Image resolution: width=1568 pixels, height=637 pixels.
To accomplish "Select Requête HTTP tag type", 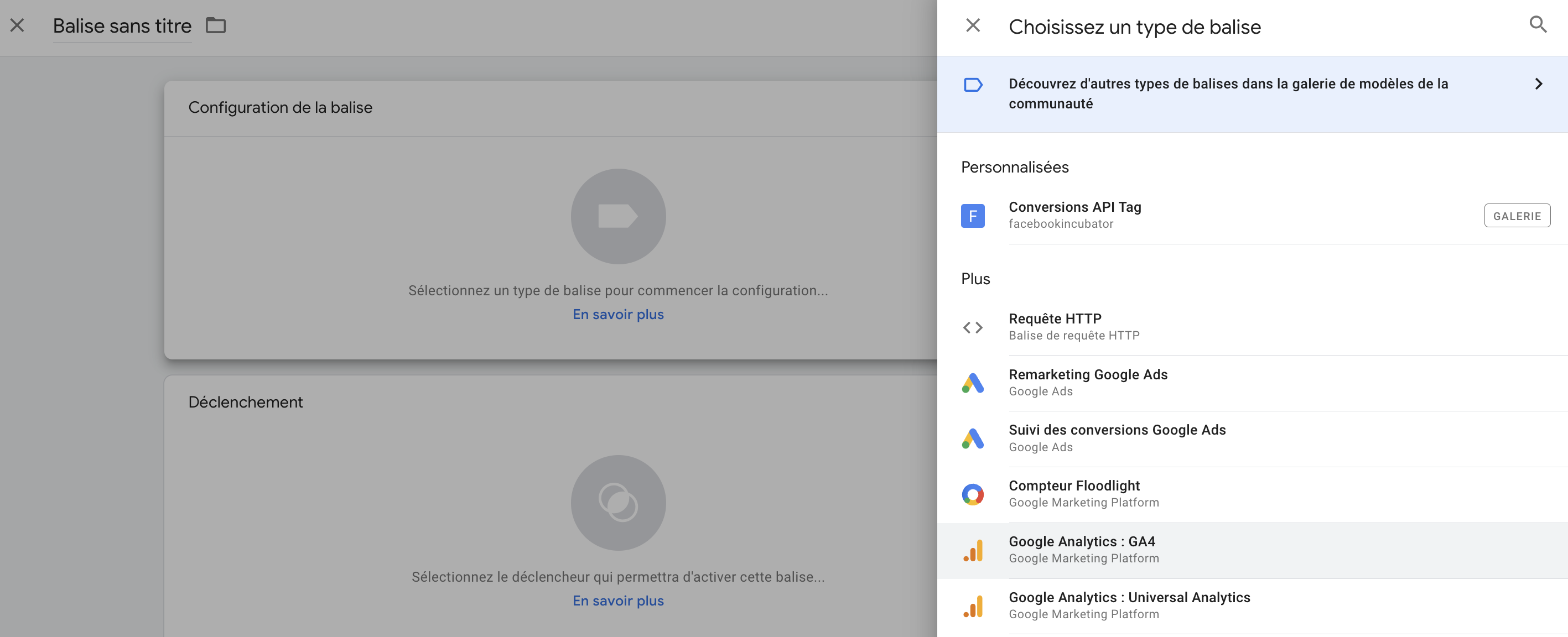I will 1252,327.
